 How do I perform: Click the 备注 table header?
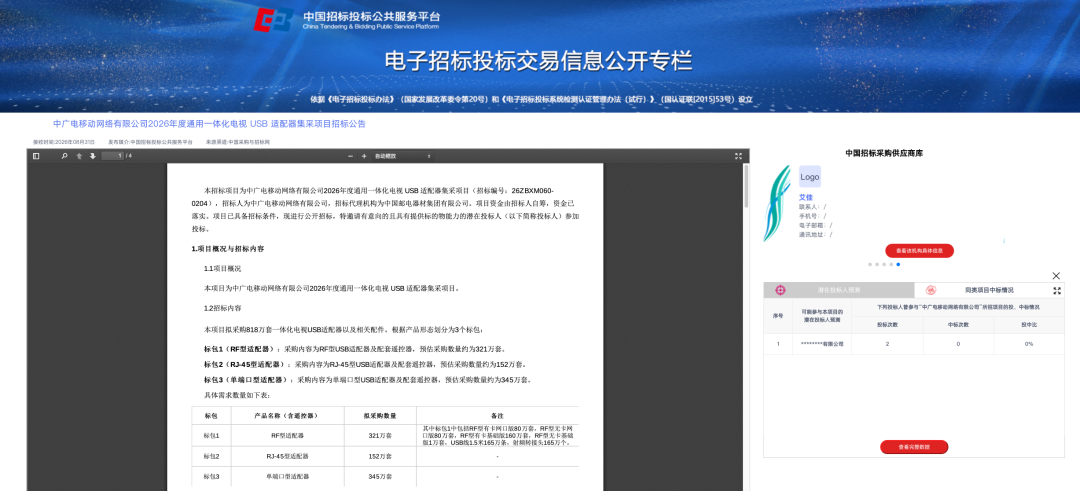click(497, 416)
